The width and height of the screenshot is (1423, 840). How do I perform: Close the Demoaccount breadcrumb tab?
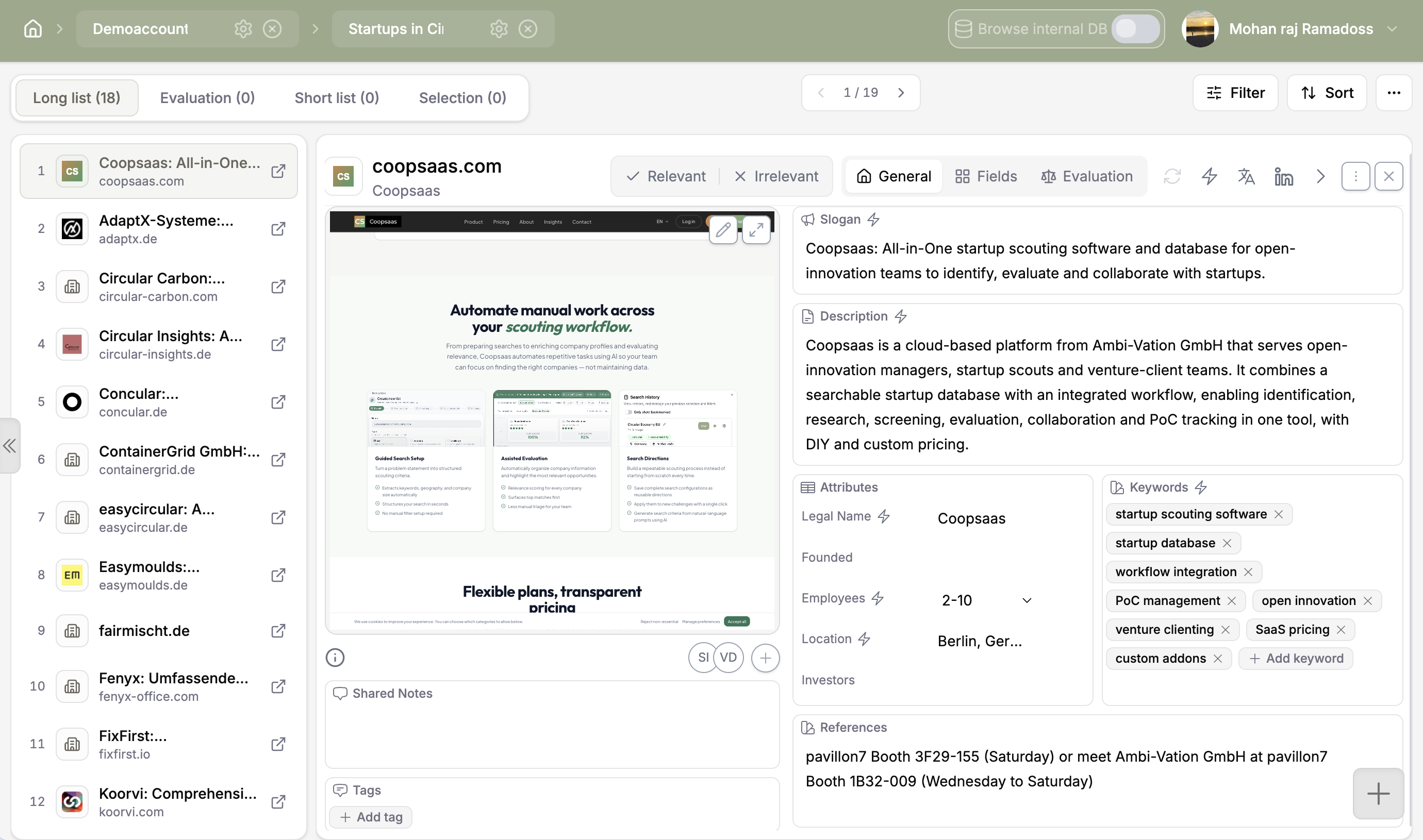click(272, 29)
